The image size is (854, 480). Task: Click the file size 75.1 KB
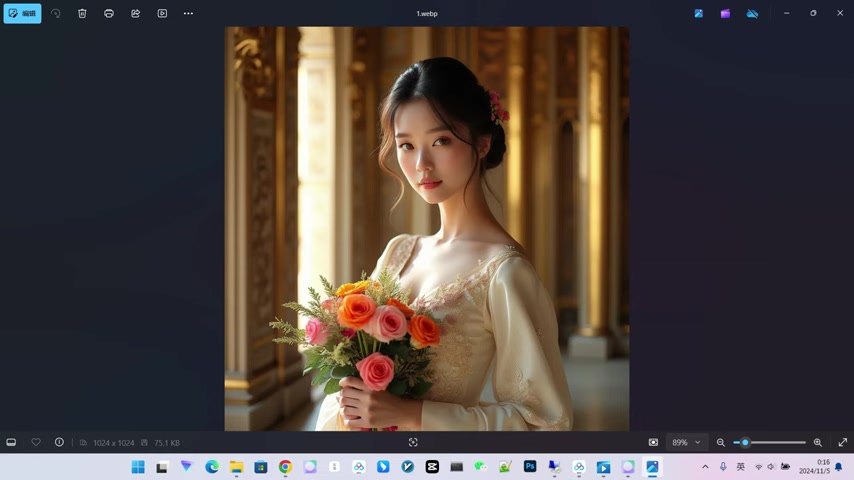coord(167,443)
